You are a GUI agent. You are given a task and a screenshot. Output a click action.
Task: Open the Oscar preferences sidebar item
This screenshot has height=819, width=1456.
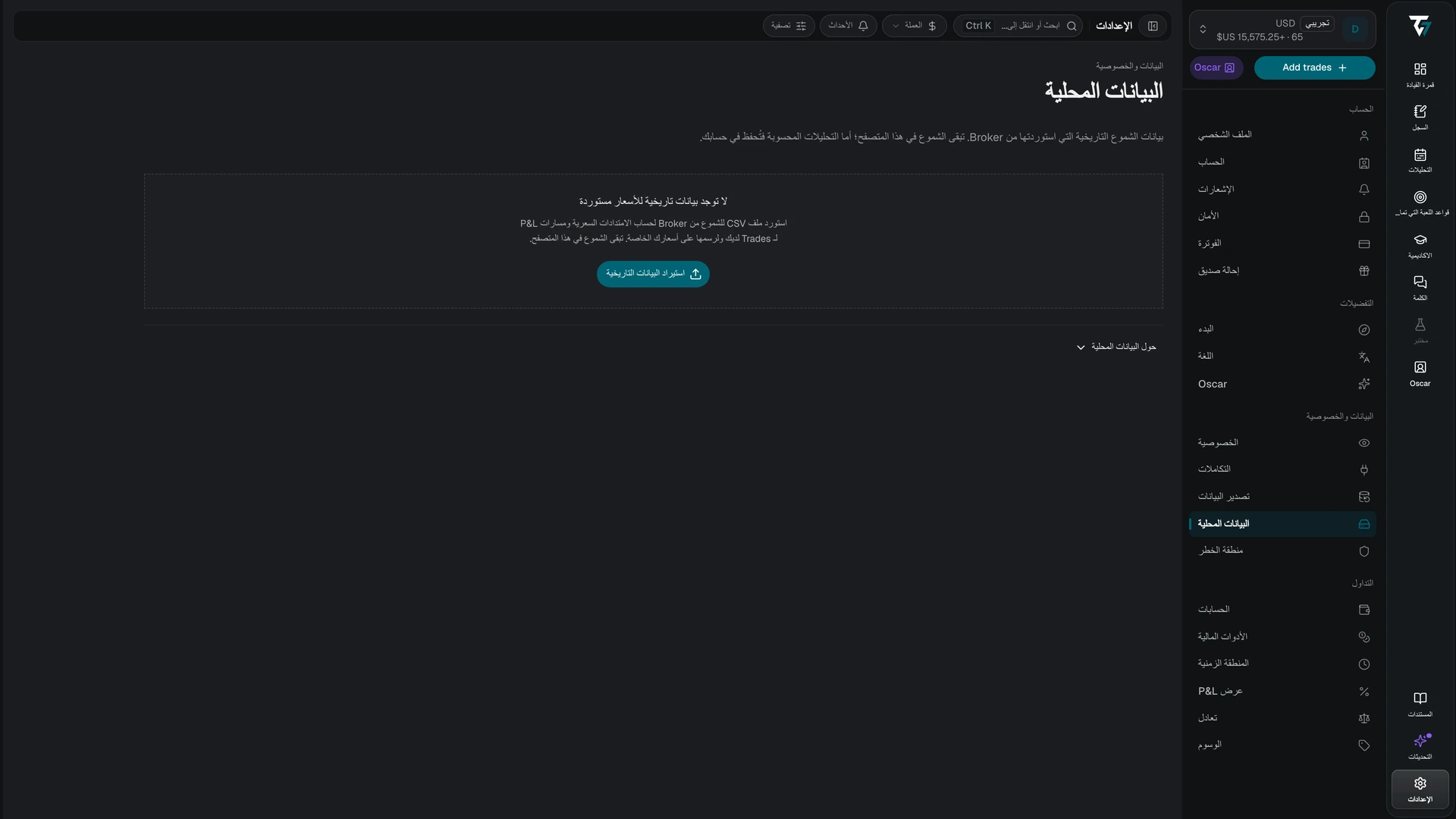pos(1282,384)
